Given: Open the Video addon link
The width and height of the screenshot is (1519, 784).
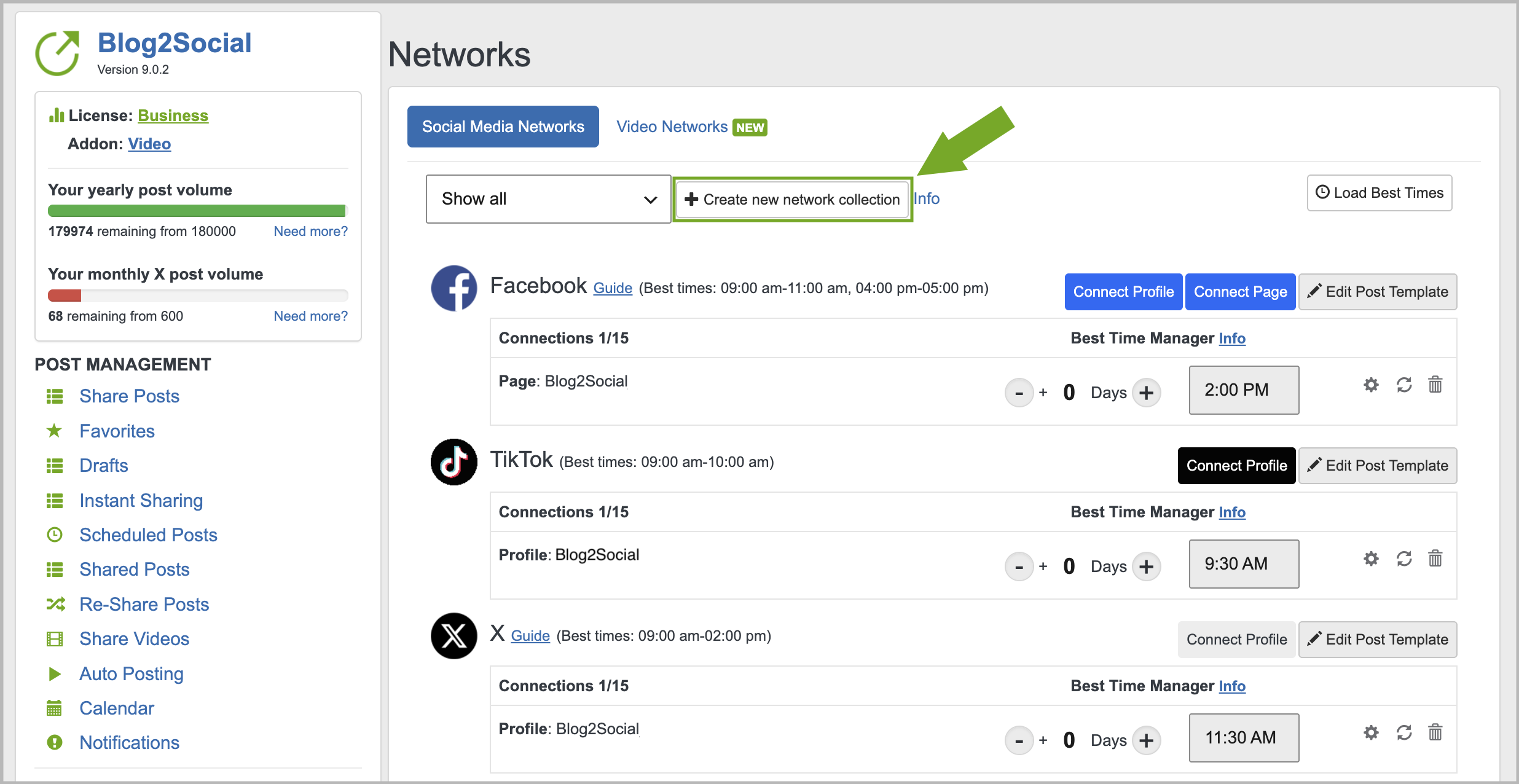Looking at the screenshot, I should click(x=149, y=144).
